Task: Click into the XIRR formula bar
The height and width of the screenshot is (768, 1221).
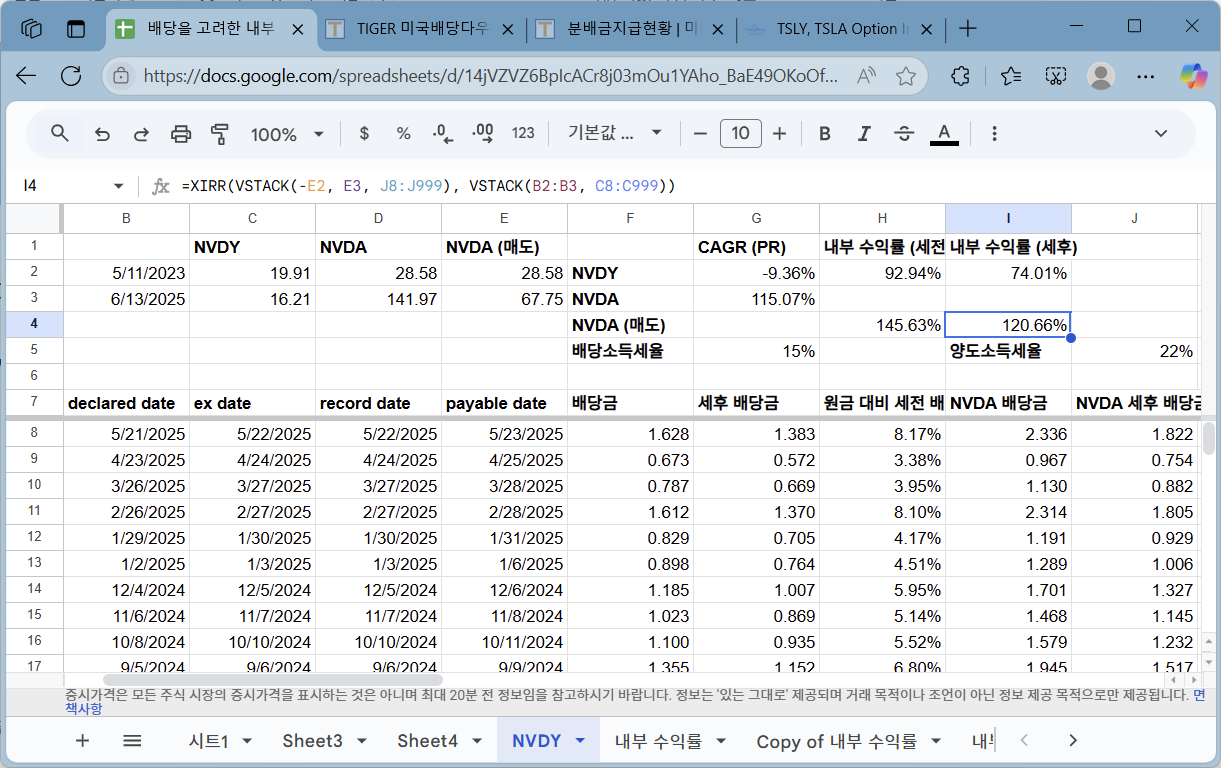Action: click(x=690, y=186)
